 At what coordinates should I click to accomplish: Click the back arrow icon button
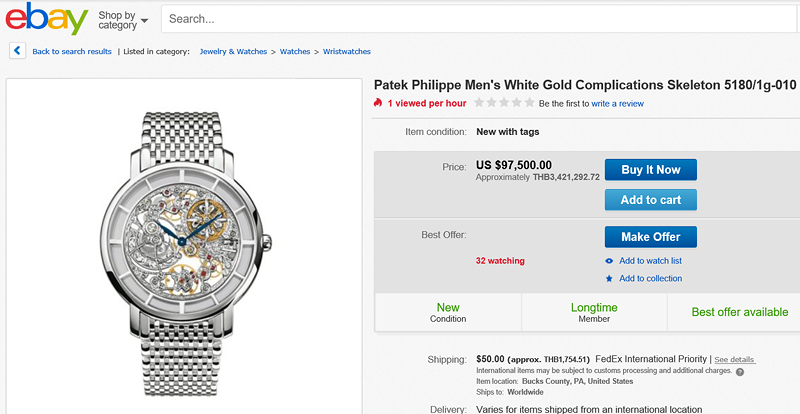[17, 50]
